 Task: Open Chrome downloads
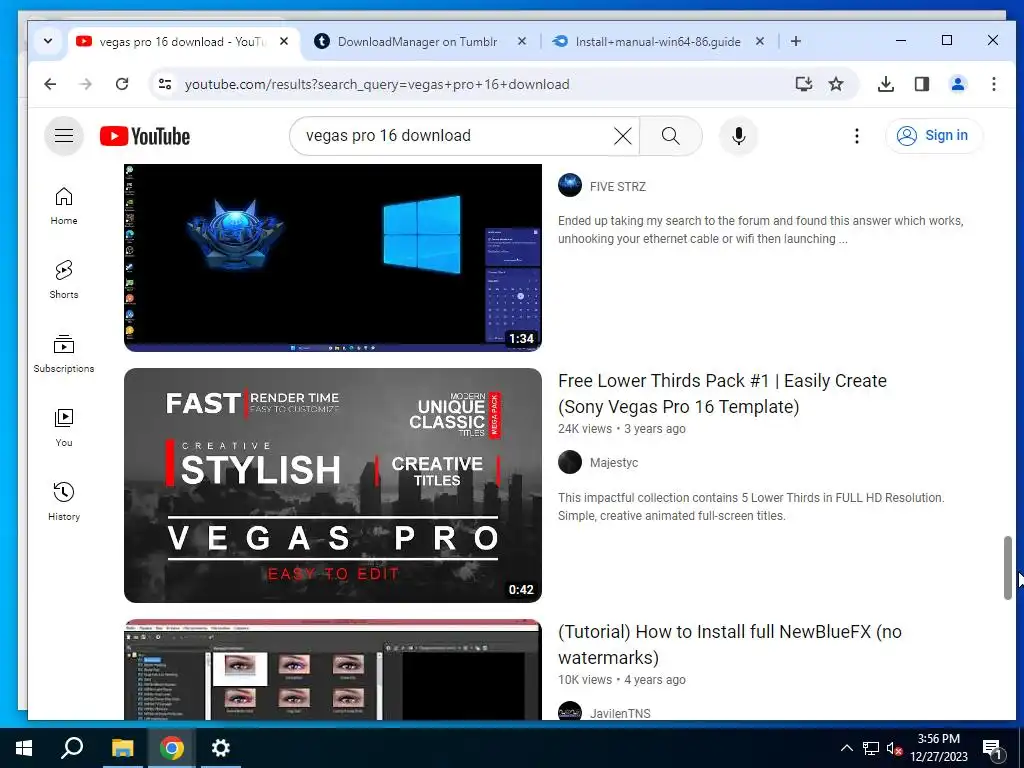tap(886, 84)
